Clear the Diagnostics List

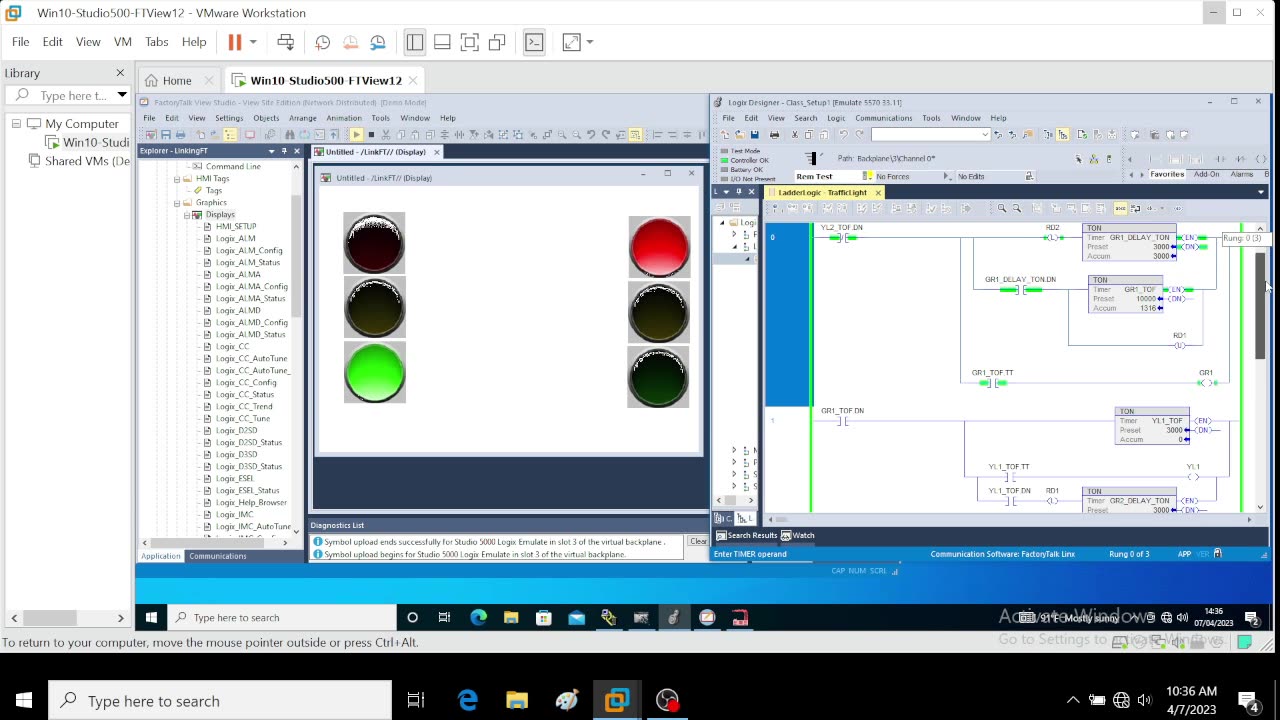click(x=698, y=541)
